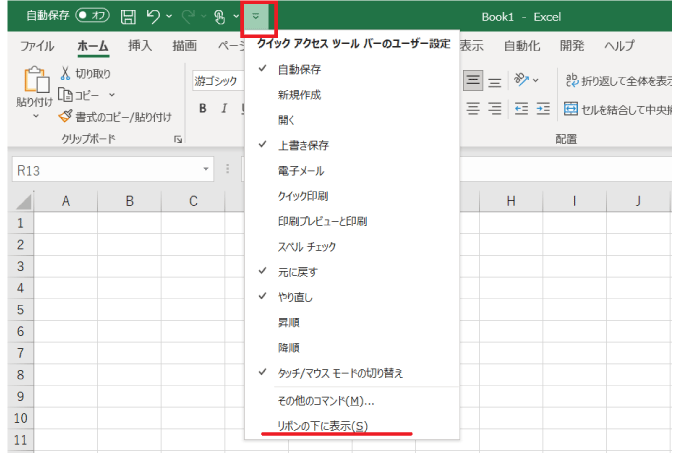Check 印刷プレビューと印刷 in the menu
680x453 pixels.
[352, 222]
